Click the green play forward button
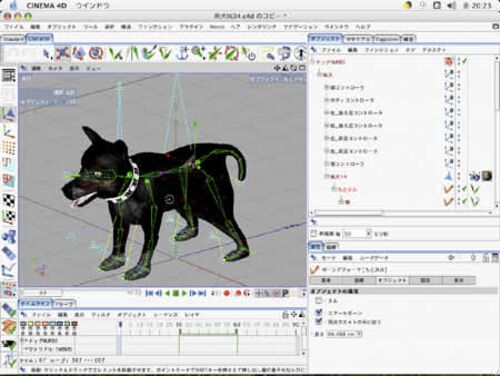500x376 pixels. click(184, 293)
